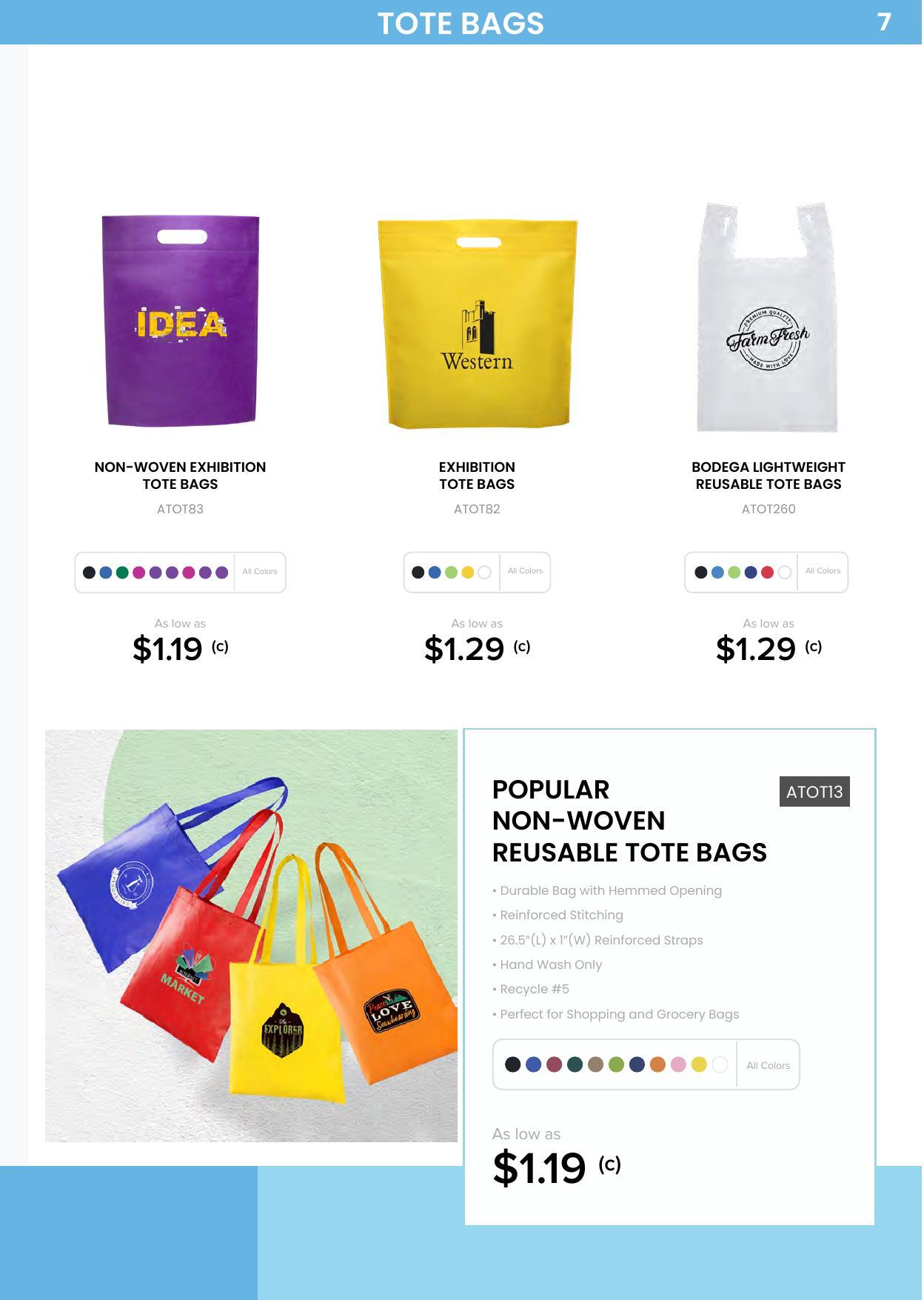
Task: Open Non-Woven Exhibition Tote Bags product title
Action: tap(180, 476)
